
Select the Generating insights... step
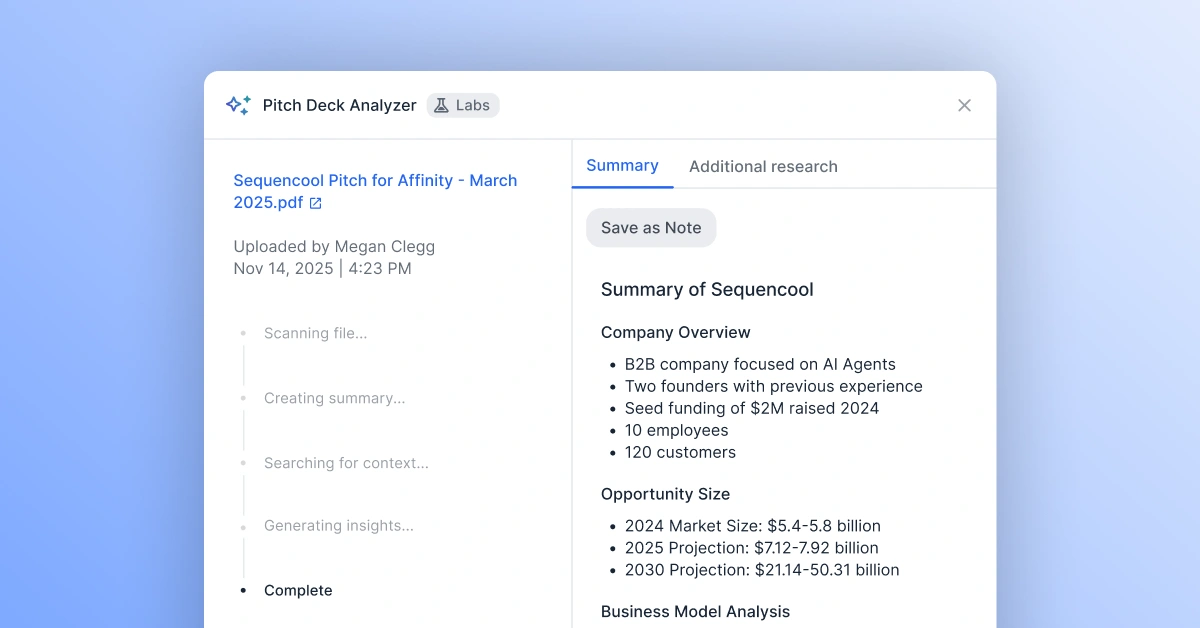click(338, 525)
